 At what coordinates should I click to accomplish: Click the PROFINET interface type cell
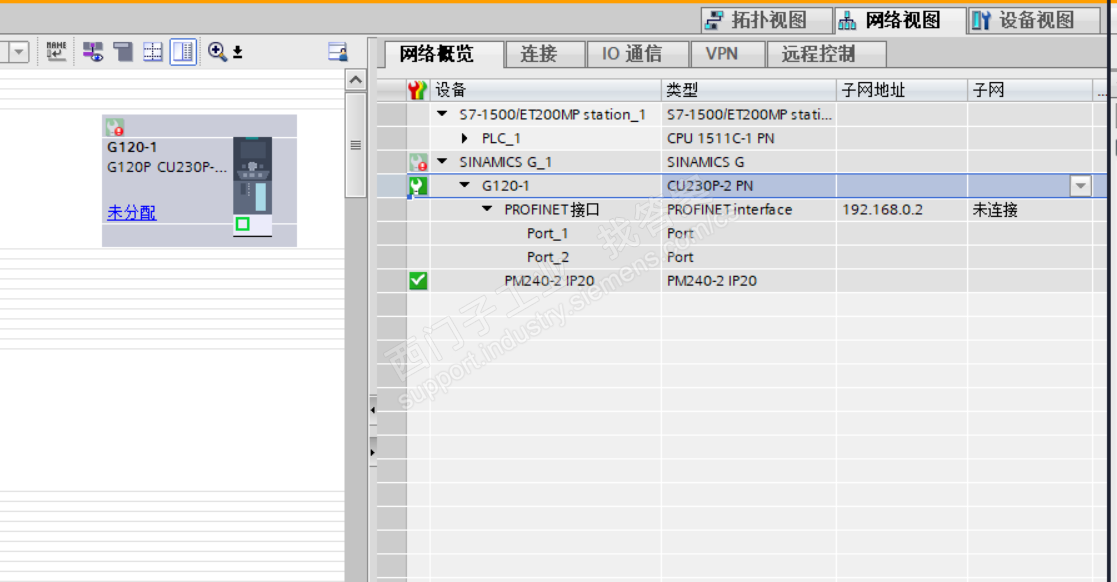tap(749, 209)
